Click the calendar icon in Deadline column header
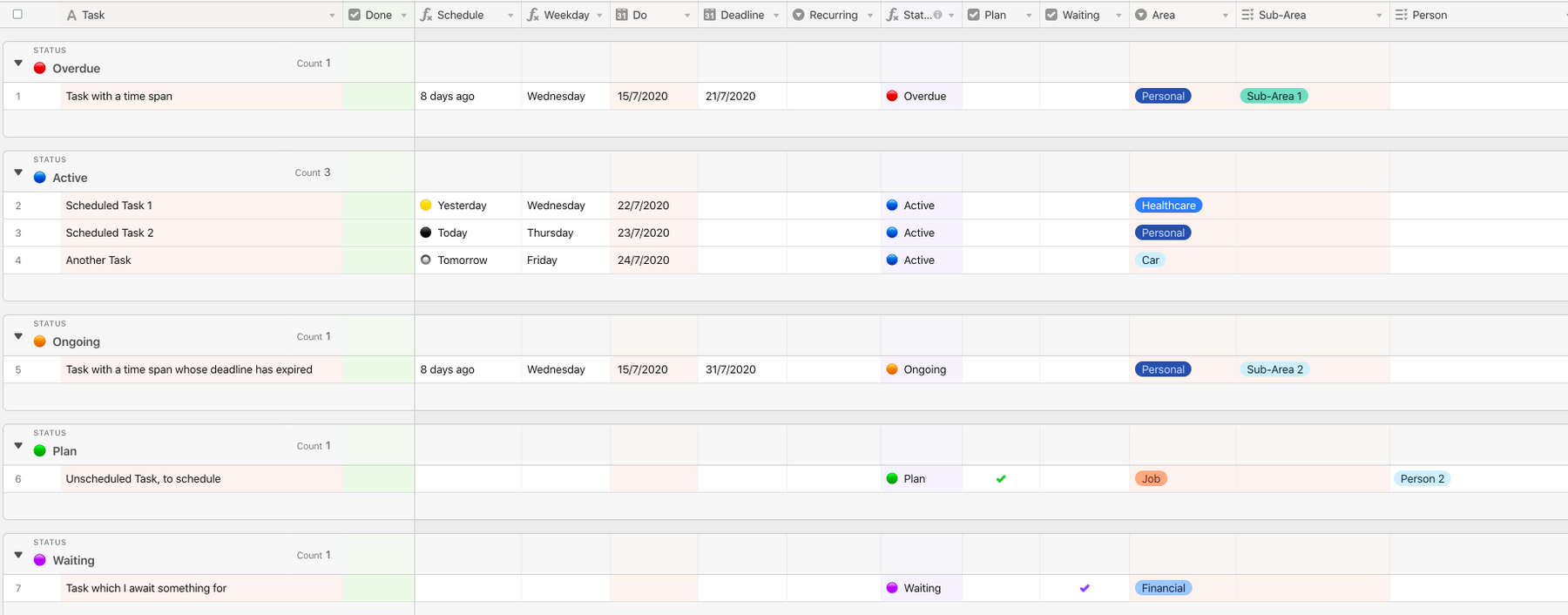This screenshot has height=615, width=1568. 710,15
